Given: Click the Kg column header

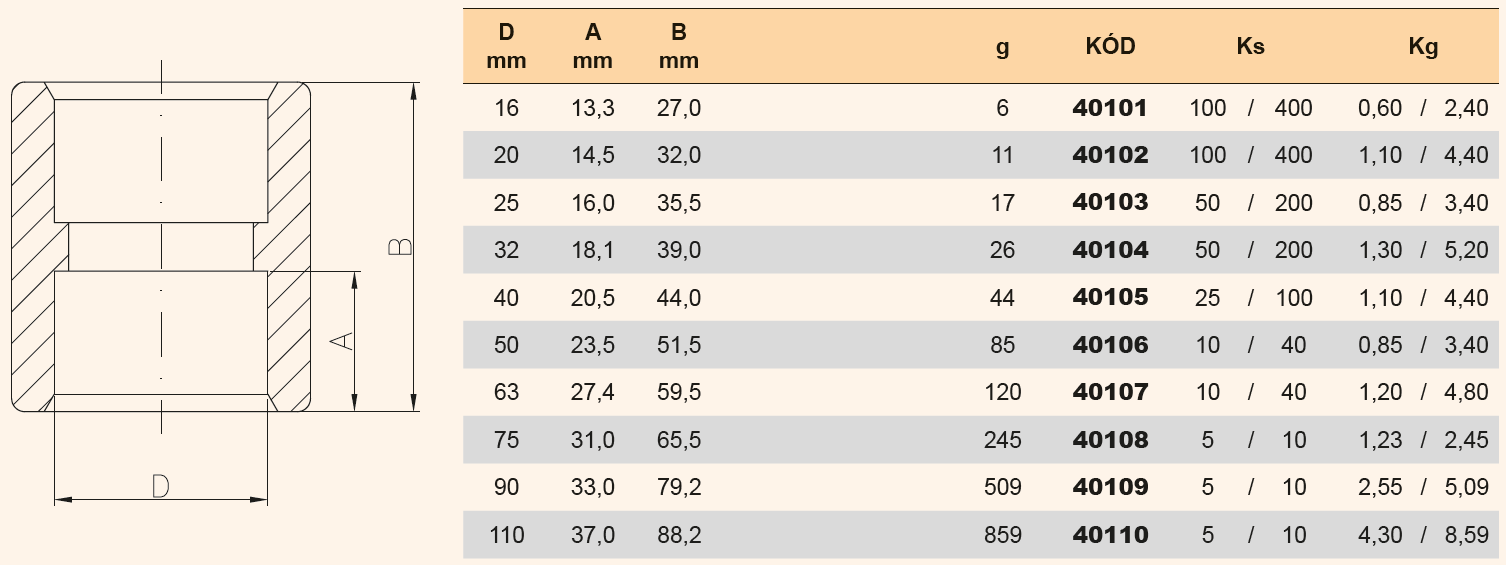Looking at the screenshot, I should 1423,47.
